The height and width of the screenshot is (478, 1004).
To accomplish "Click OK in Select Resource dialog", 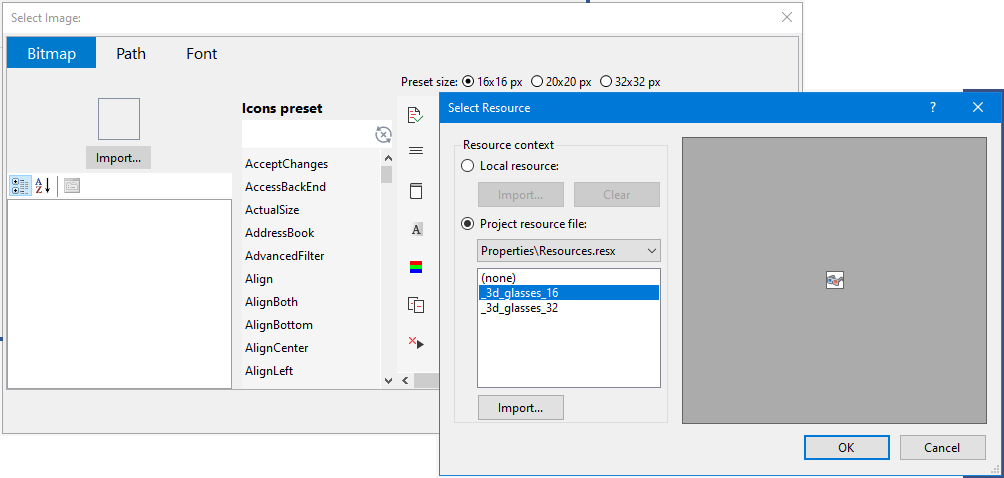I will (846, 448).
